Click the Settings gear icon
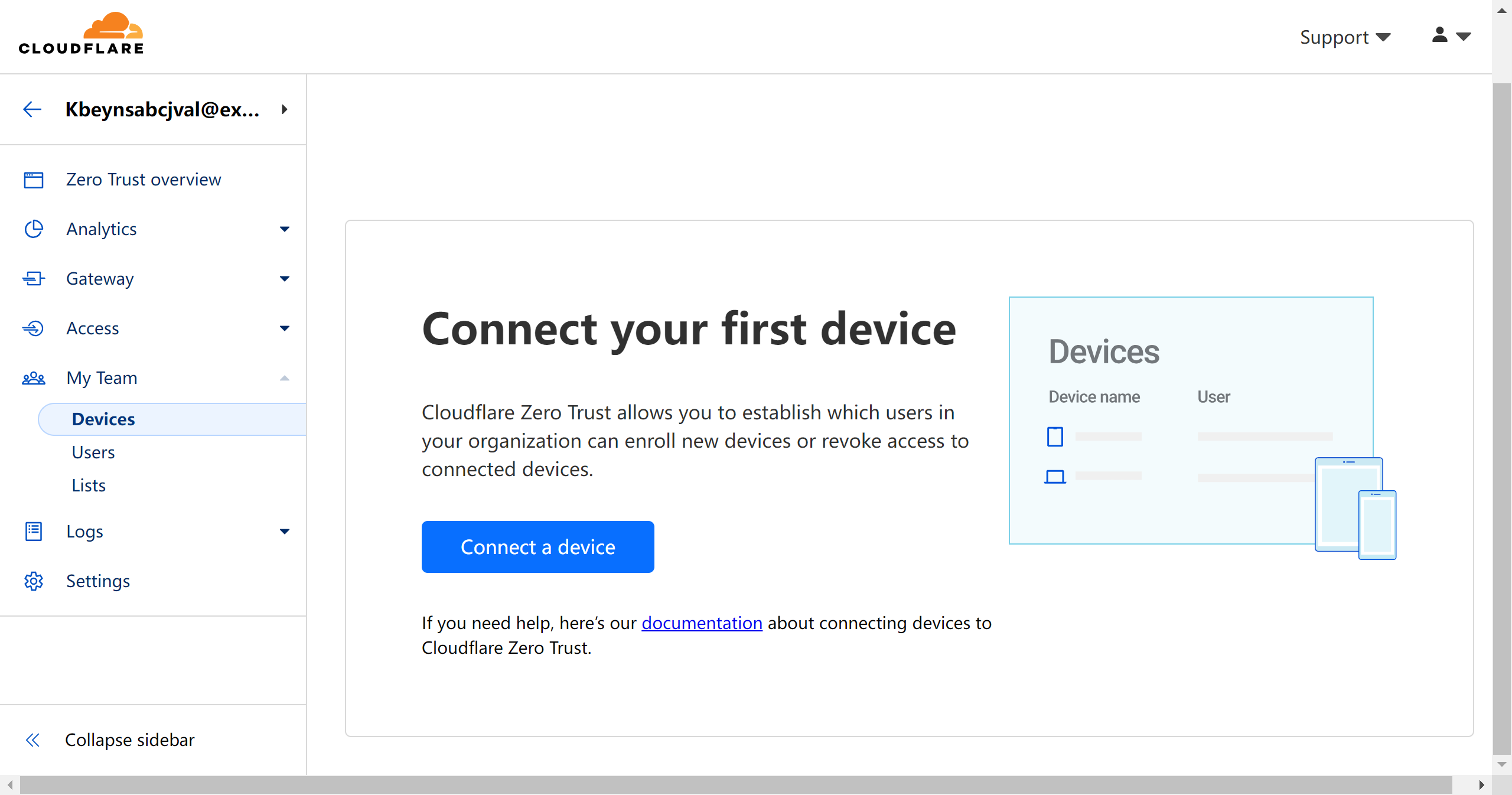 pos(34,581)
